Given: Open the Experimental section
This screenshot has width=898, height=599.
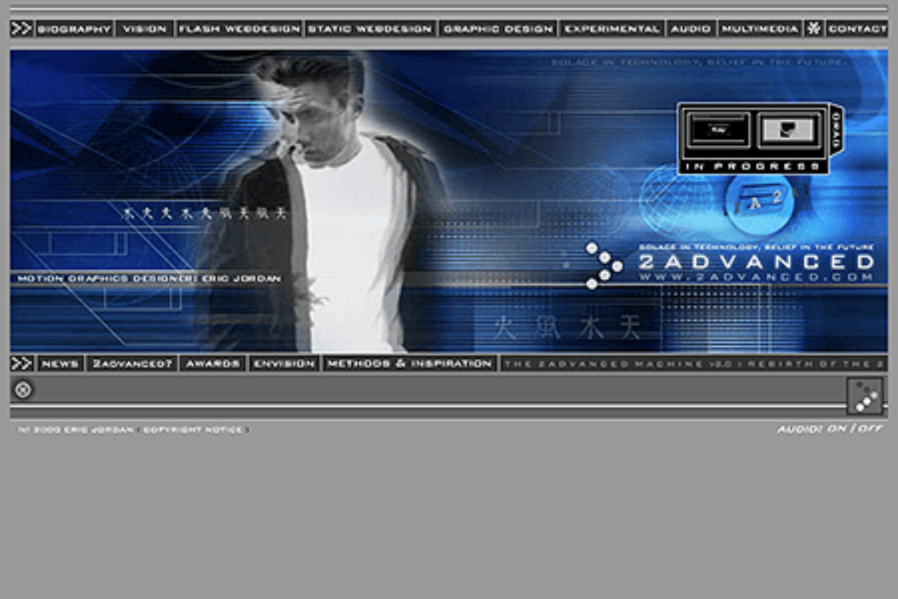Looking at the screenshot, I should (612, 29).
